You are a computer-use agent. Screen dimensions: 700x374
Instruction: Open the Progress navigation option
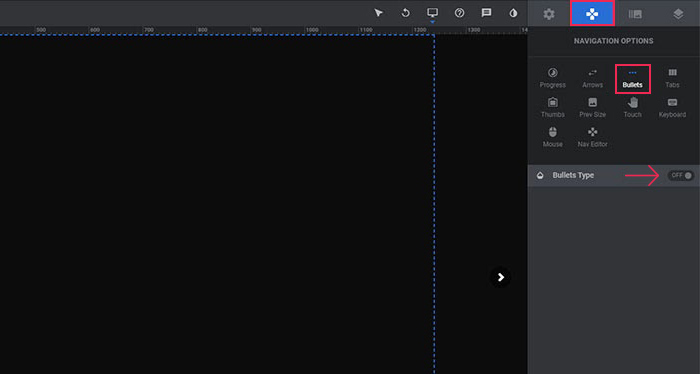(x=552, y=78)
